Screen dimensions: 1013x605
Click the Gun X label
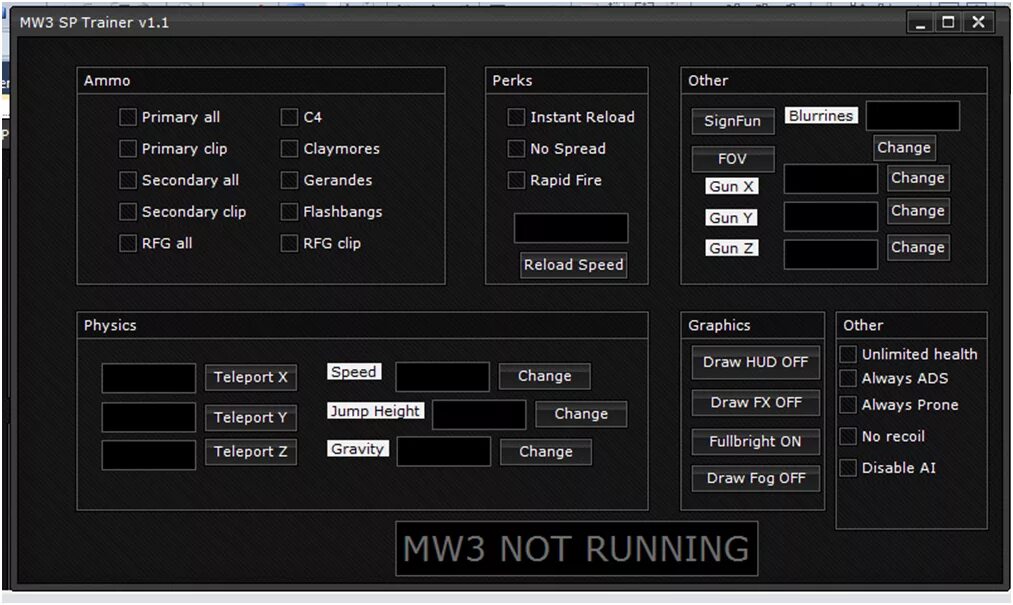[x=731, y=186]
